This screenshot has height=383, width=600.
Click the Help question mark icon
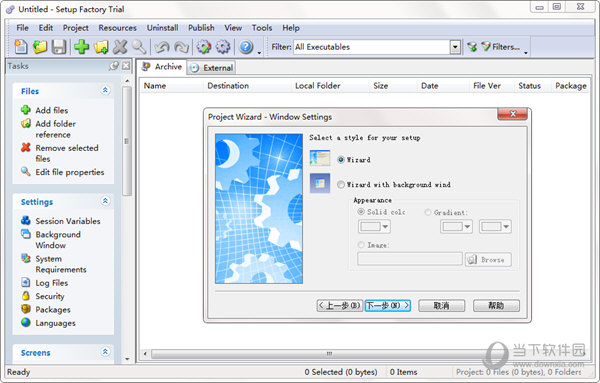[x=246, y=47]
